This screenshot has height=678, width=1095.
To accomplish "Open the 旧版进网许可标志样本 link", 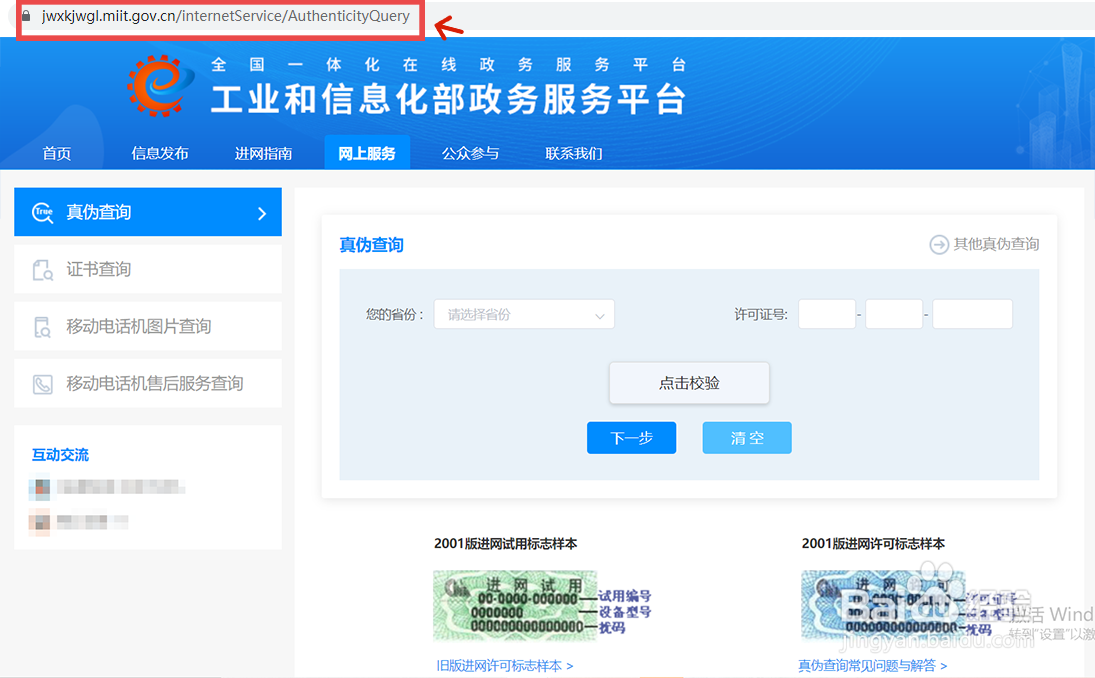I will tap(505, 665).
